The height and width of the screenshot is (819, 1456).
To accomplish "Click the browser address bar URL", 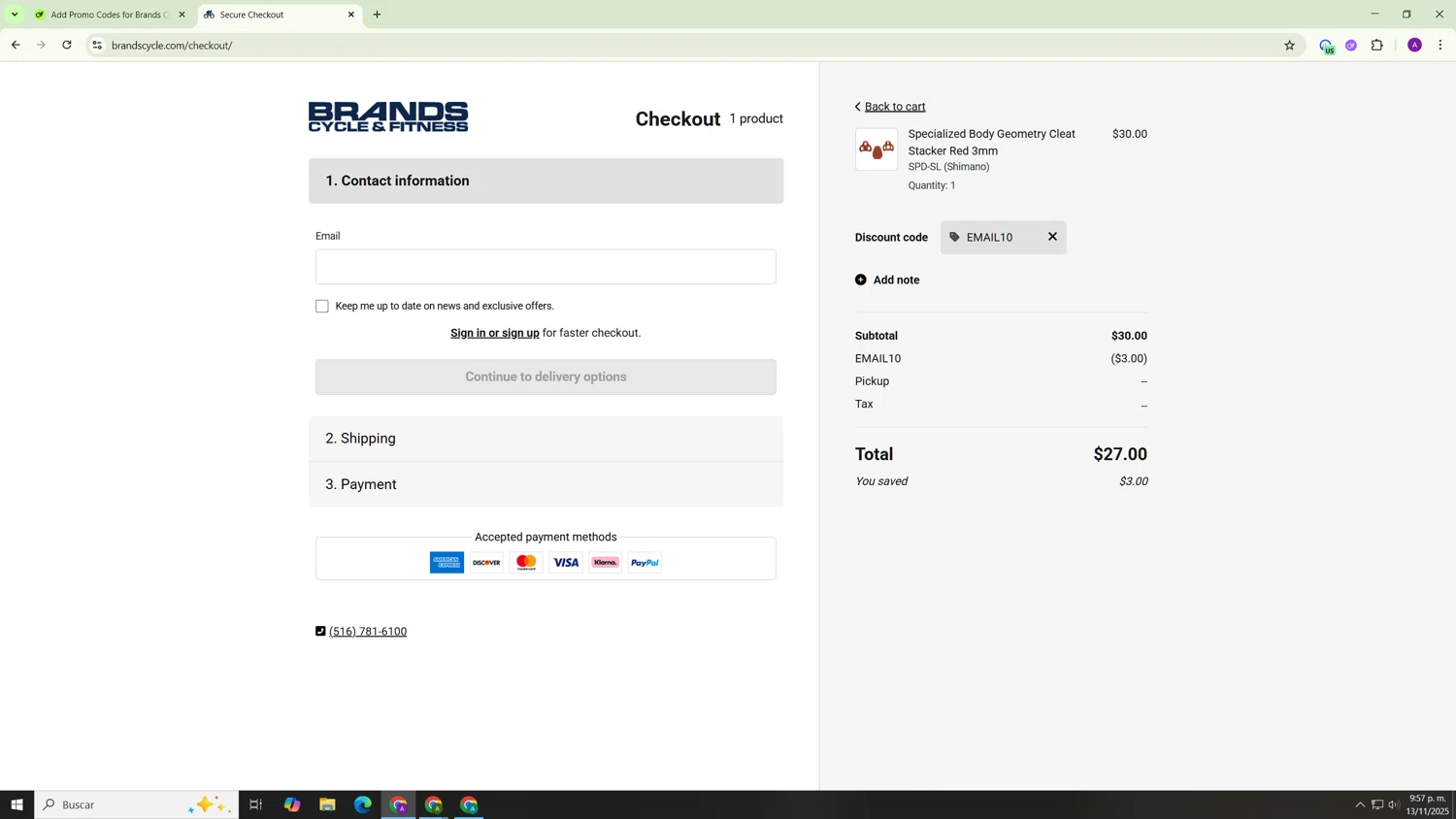I will point(172,46).
